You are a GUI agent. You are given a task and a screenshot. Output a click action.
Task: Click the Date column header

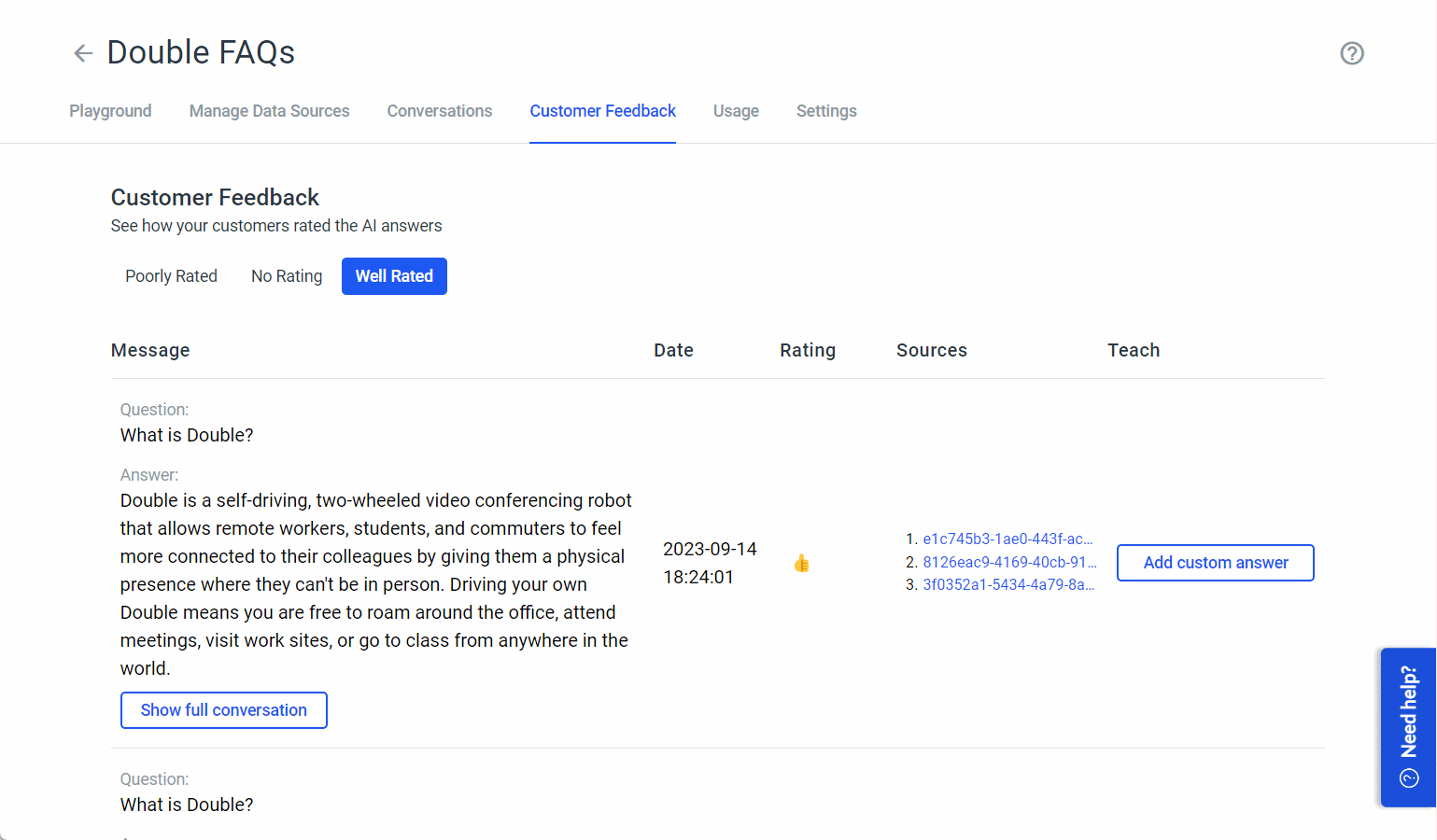673,350
